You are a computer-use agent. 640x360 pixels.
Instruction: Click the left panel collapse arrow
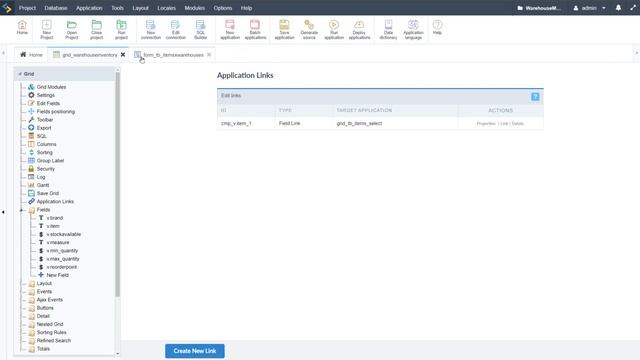3,212
